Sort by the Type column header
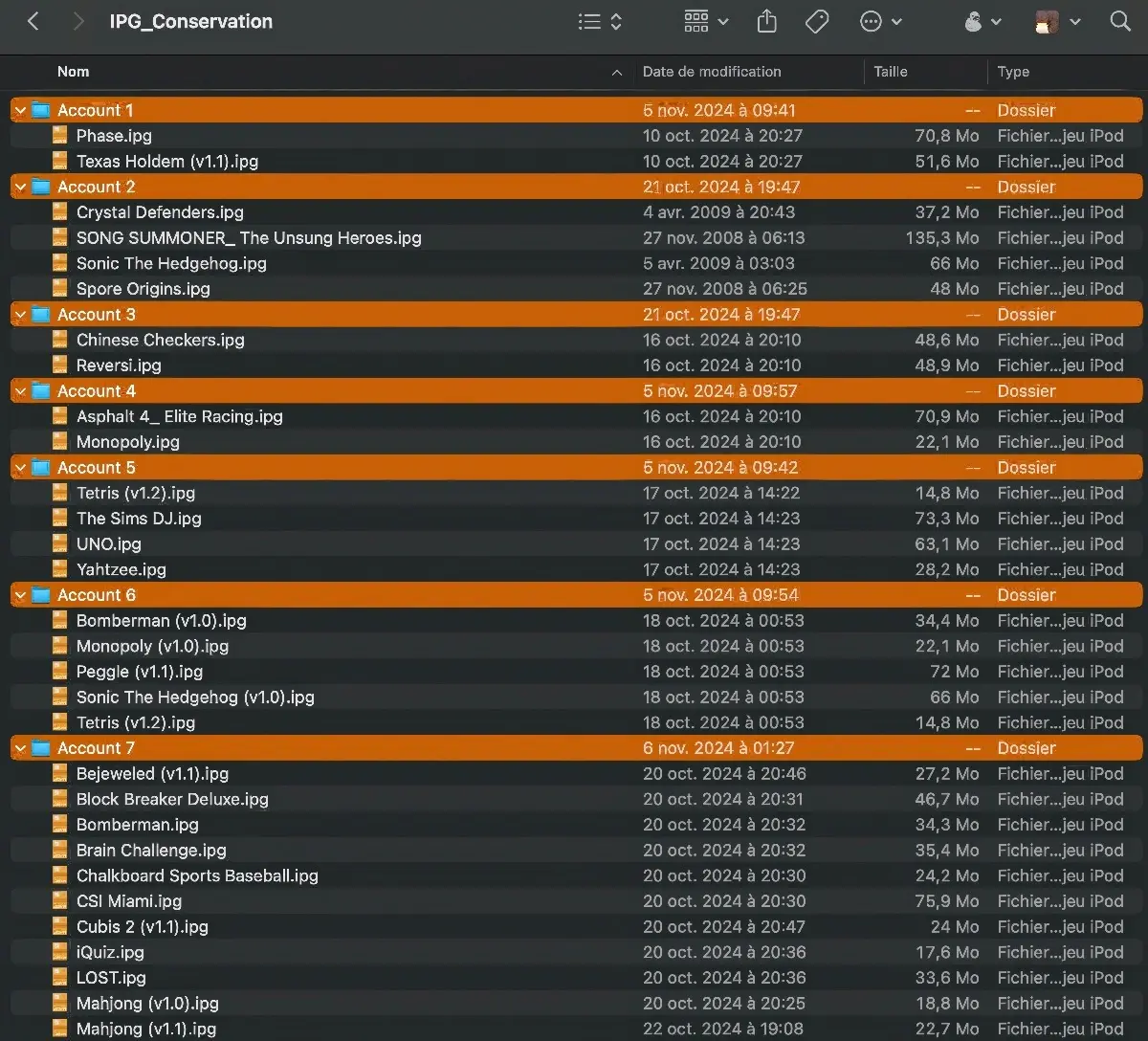The height and width of the screenshot is (1041, 1148). (1013, 72)
